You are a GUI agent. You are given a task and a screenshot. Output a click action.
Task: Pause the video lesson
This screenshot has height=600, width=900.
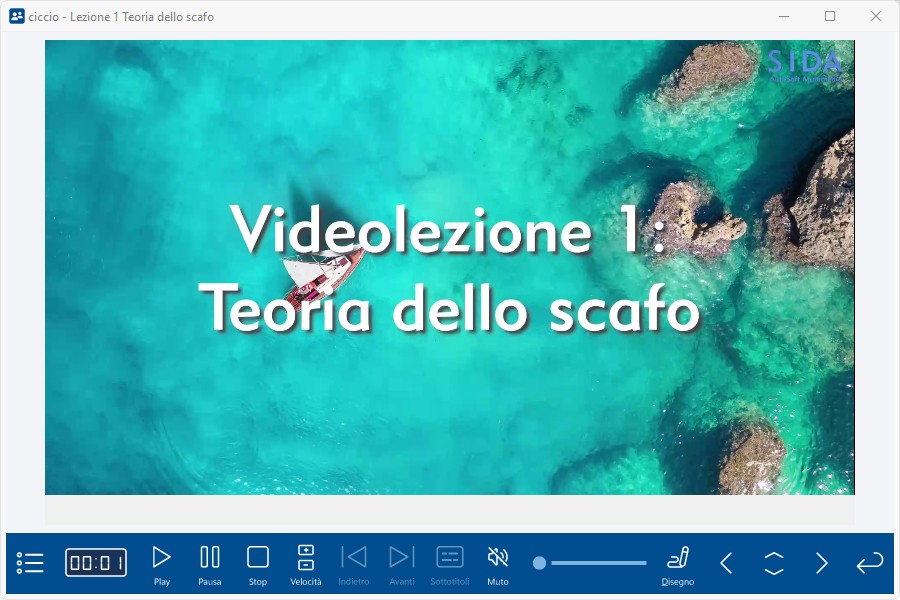click(x=210, y=563)
